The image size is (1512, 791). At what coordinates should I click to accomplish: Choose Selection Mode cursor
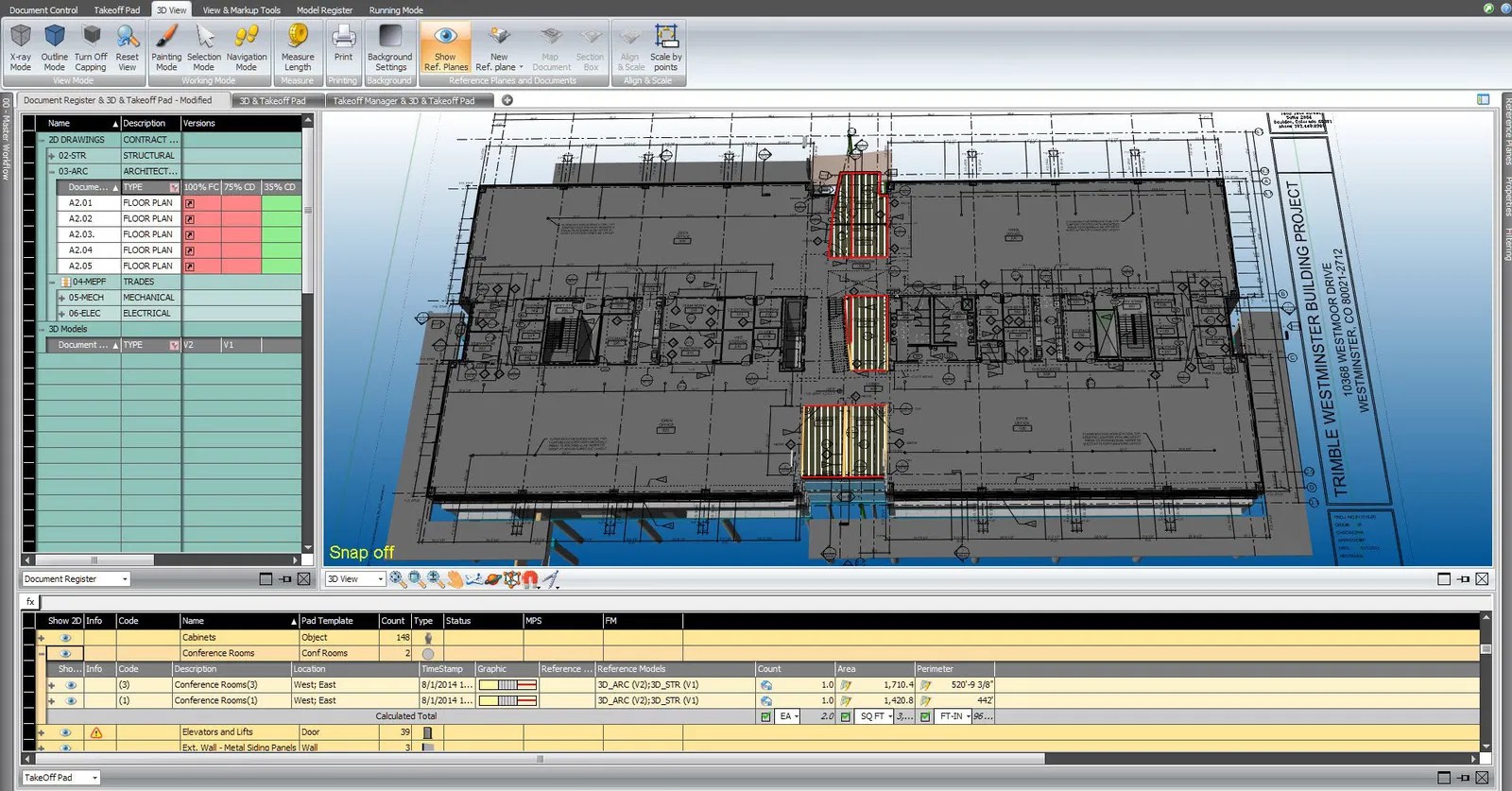(204, 47)
